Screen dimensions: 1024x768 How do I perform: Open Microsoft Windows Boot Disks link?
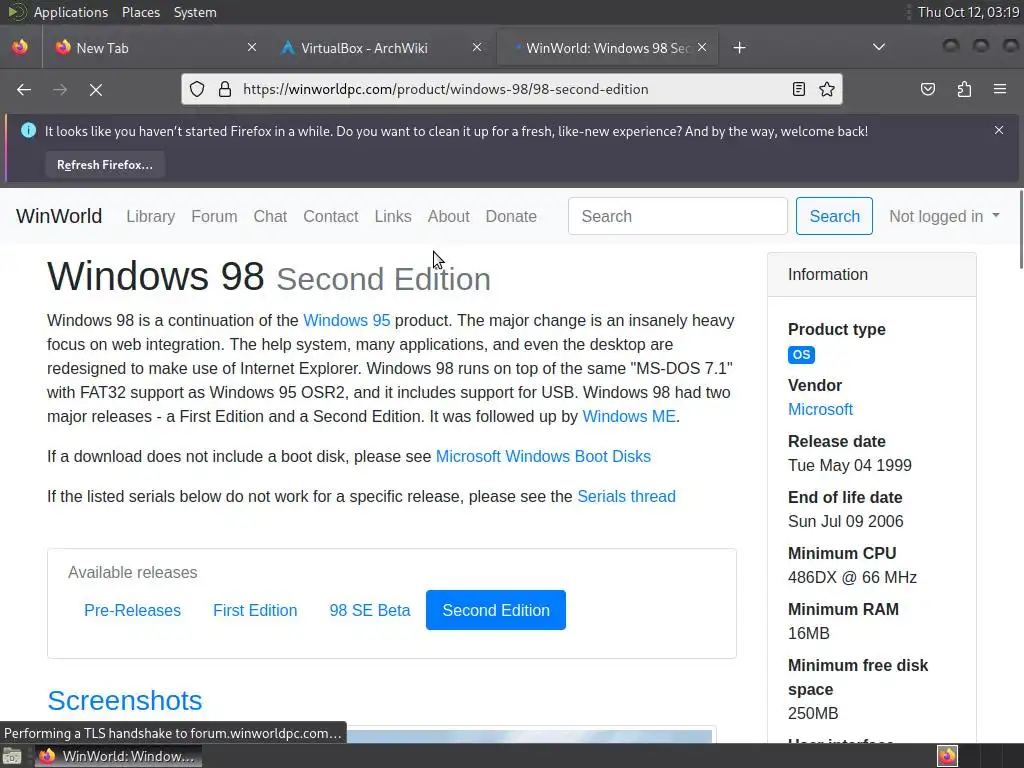point(543,456)
